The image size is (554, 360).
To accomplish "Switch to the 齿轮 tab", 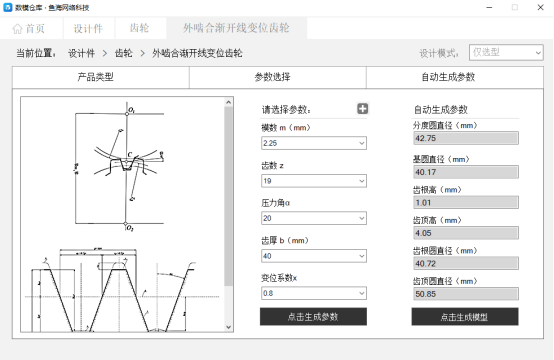I will pos(140,29).
